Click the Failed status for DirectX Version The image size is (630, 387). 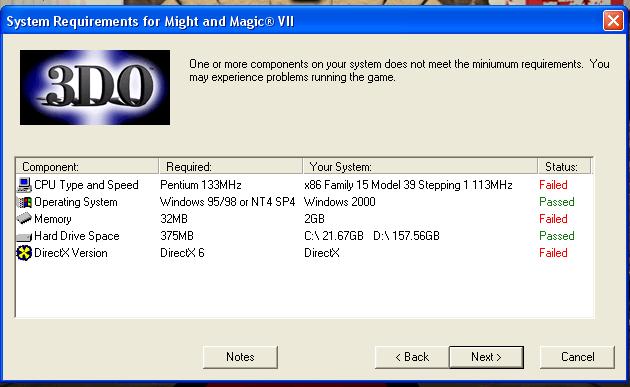click(553, 253)
